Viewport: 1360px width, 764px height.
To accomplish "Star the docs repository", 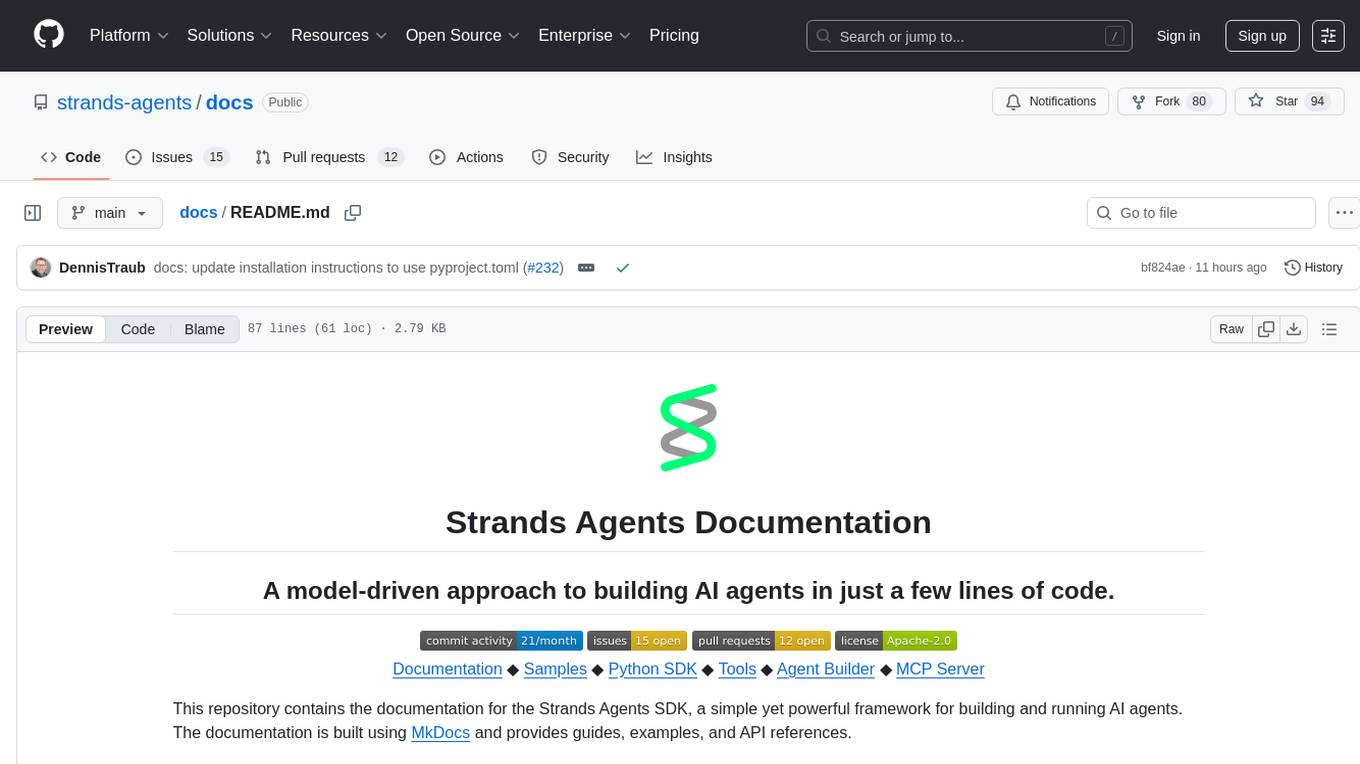I will click(x=1289, y=101).
